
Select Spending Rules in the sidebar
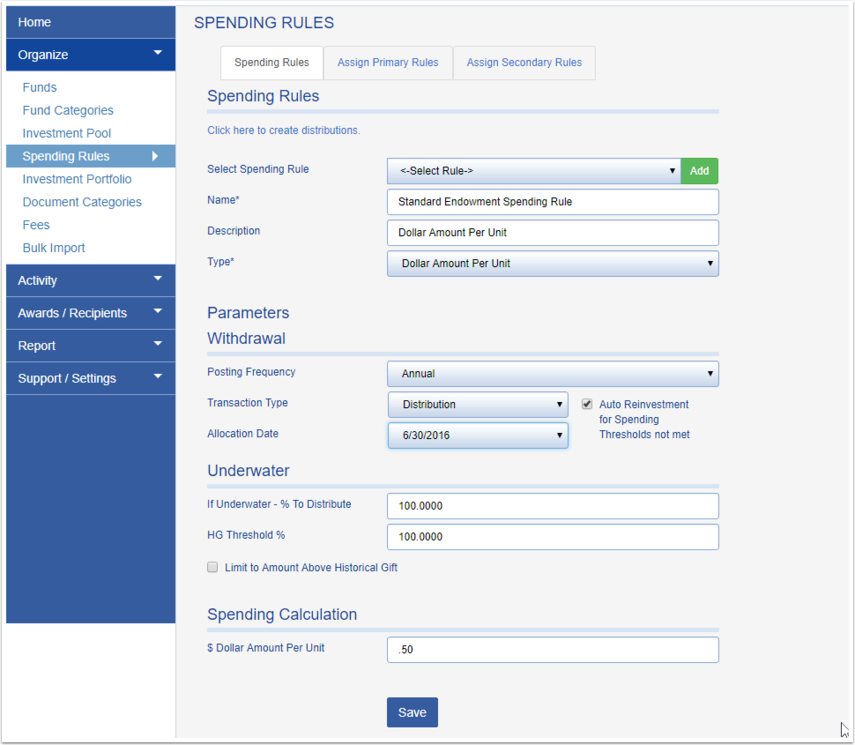point(91,156)
